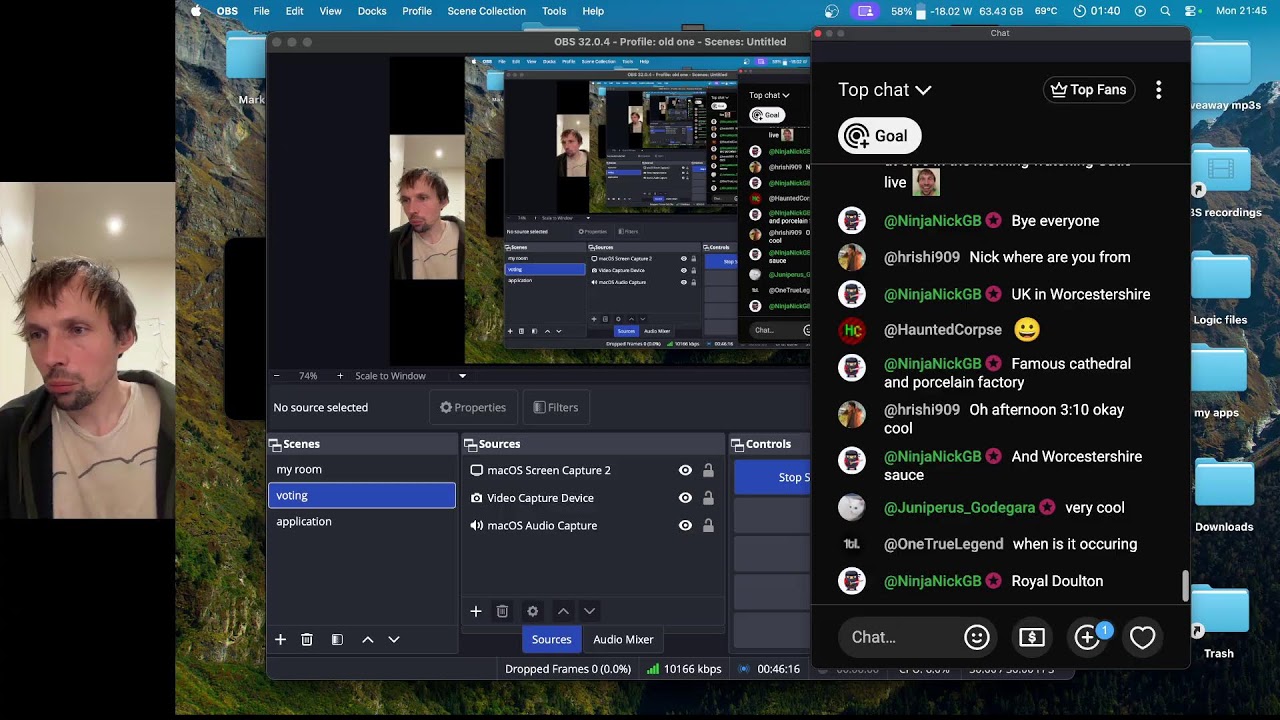Open the Help menu
Screen dimensions: 1280x720
click(x=593, y=11)
